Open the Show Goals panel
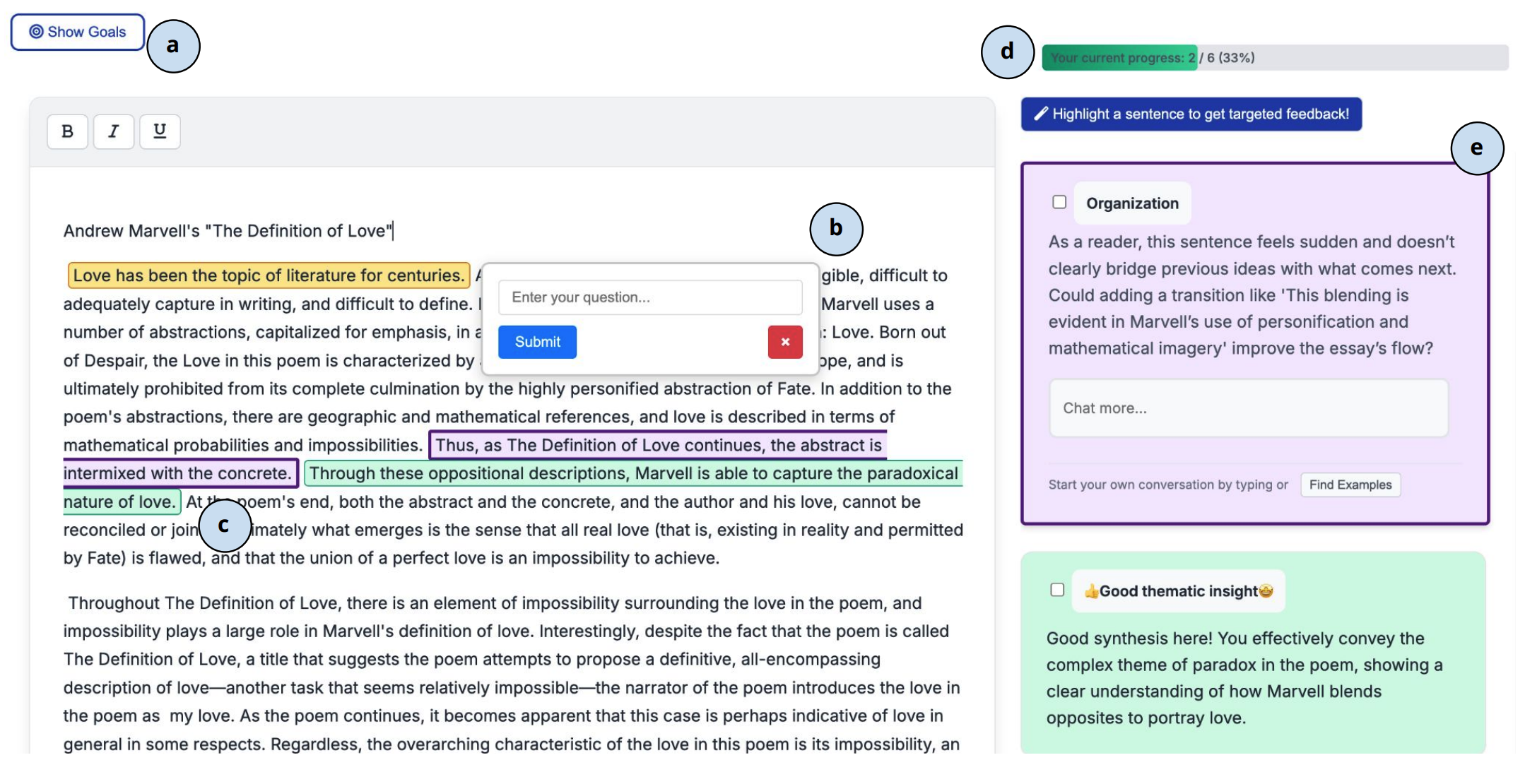Viewport: 1525px width, 784px height. [x=77, y=31]
